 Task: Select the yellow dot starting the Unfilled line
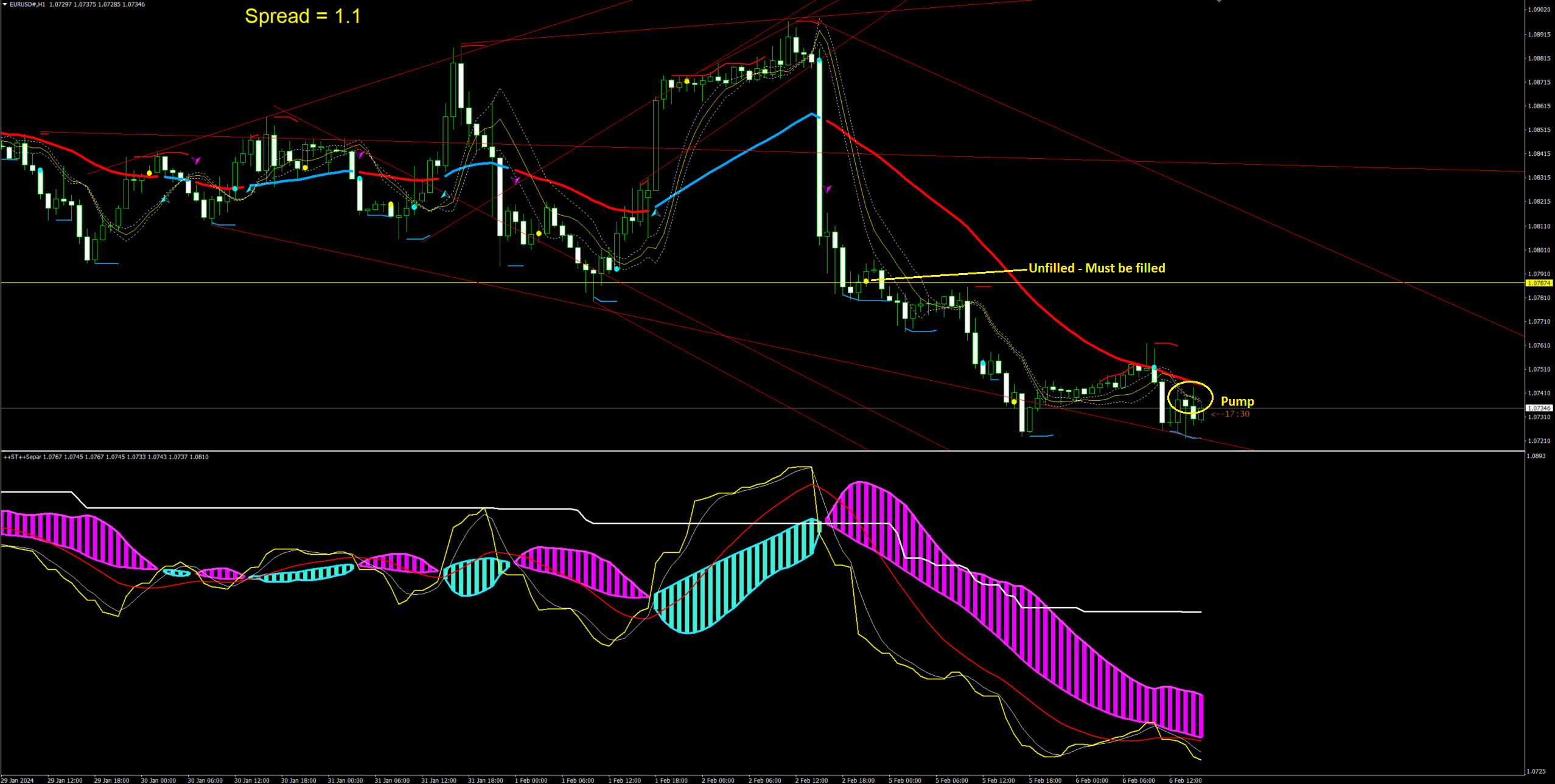[866, 281]
